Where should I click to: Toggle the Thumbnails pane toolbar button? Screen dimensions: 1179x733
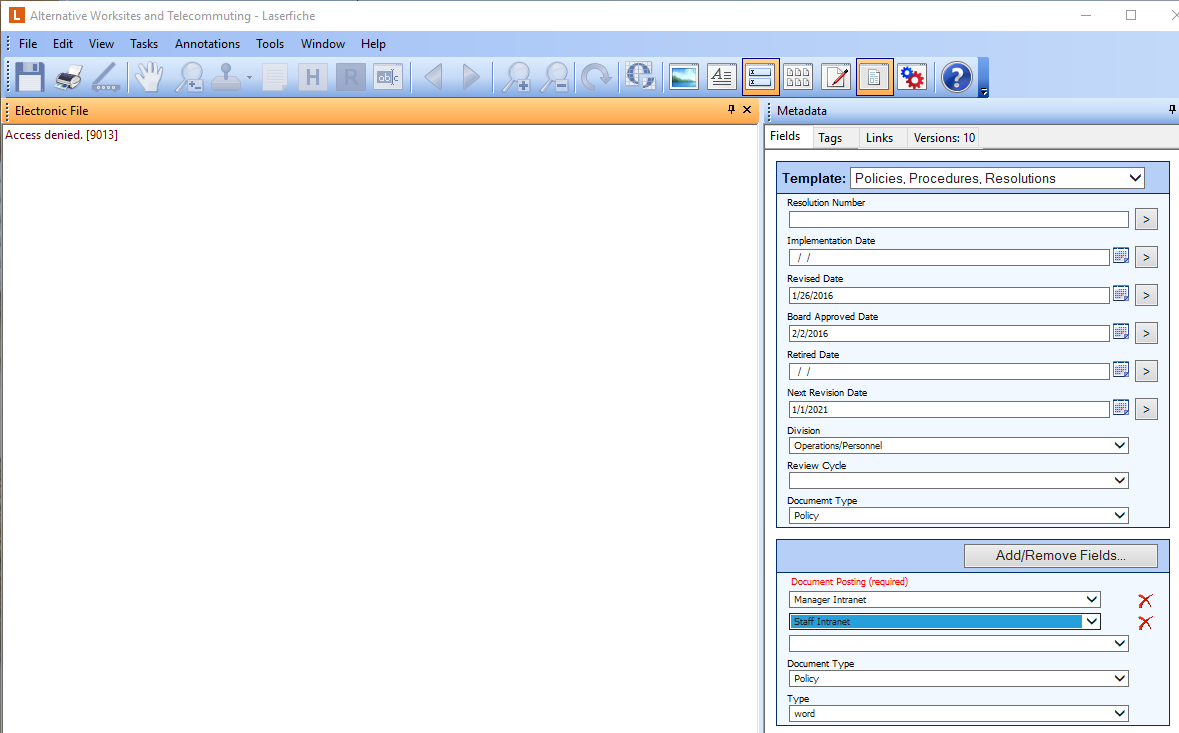click(x=798, y=77)
